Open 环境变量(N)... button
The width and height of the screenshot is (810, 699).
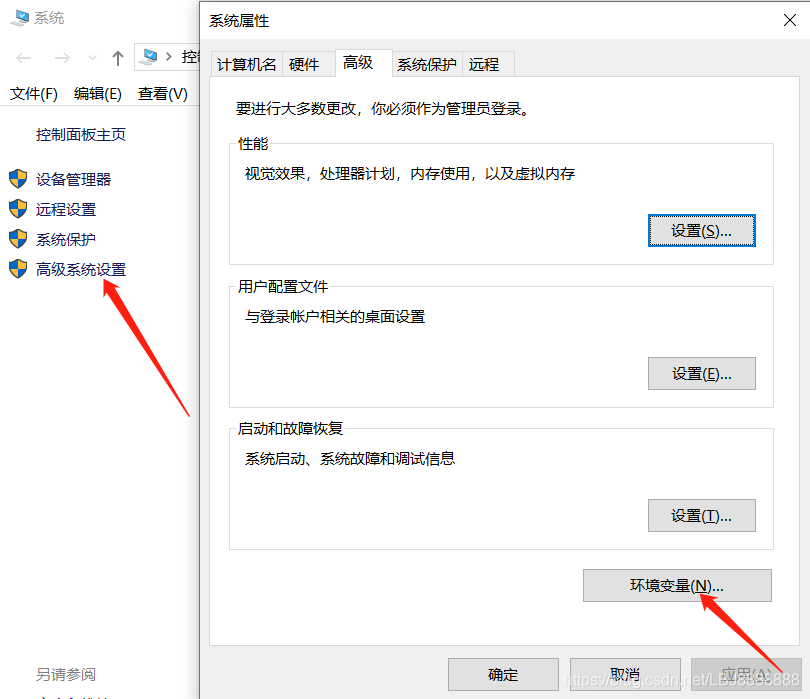pos(677,586)
